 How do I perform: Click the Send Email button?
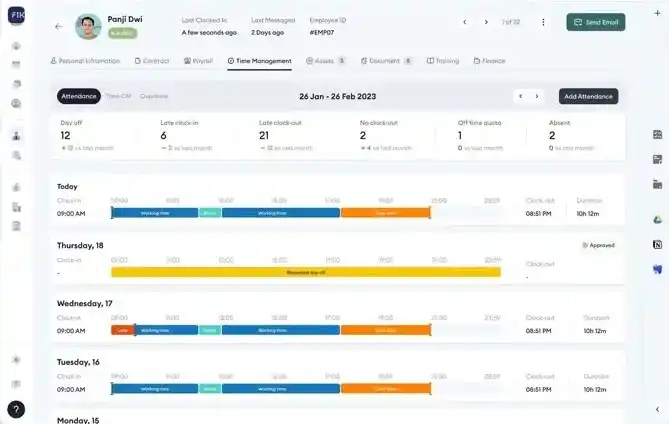pos(596,22)
